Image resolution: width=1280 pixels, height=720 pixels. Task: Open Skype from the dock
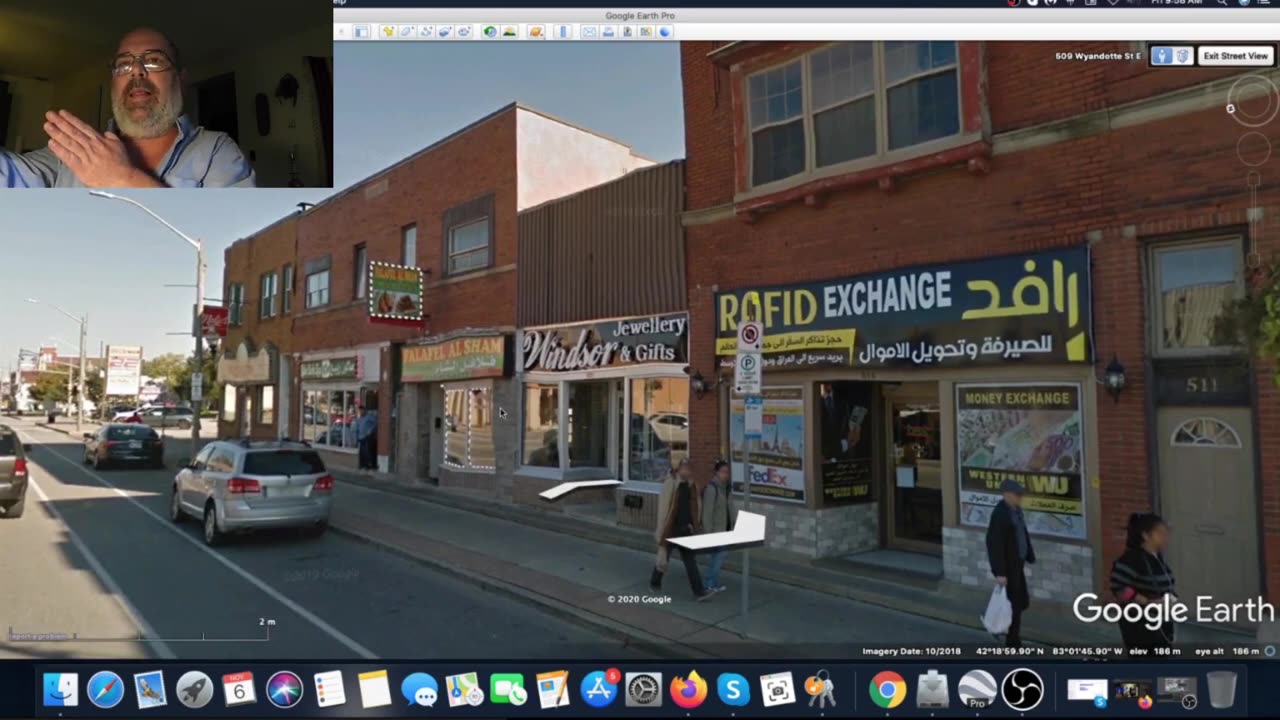point(733,690)
